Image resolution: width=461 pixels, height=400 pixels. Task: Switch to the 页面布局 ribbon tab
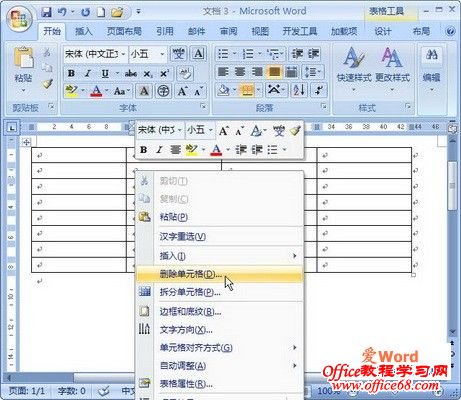[124, 32]
